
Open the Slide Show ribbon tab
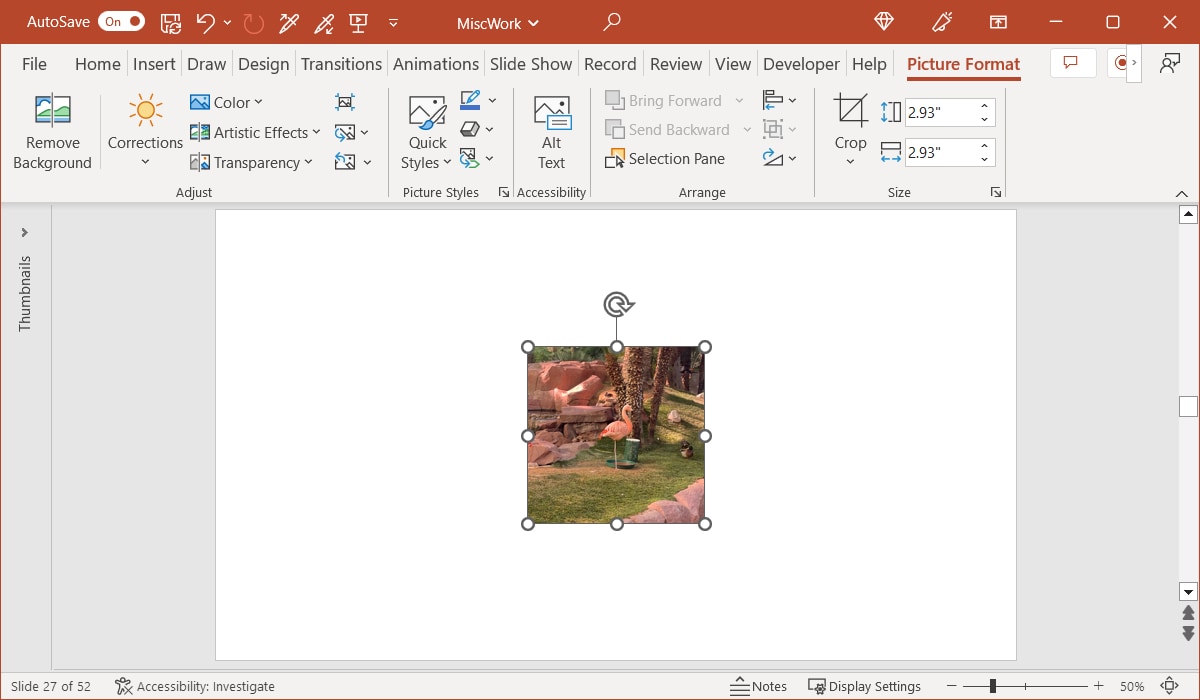coord(531,63)
